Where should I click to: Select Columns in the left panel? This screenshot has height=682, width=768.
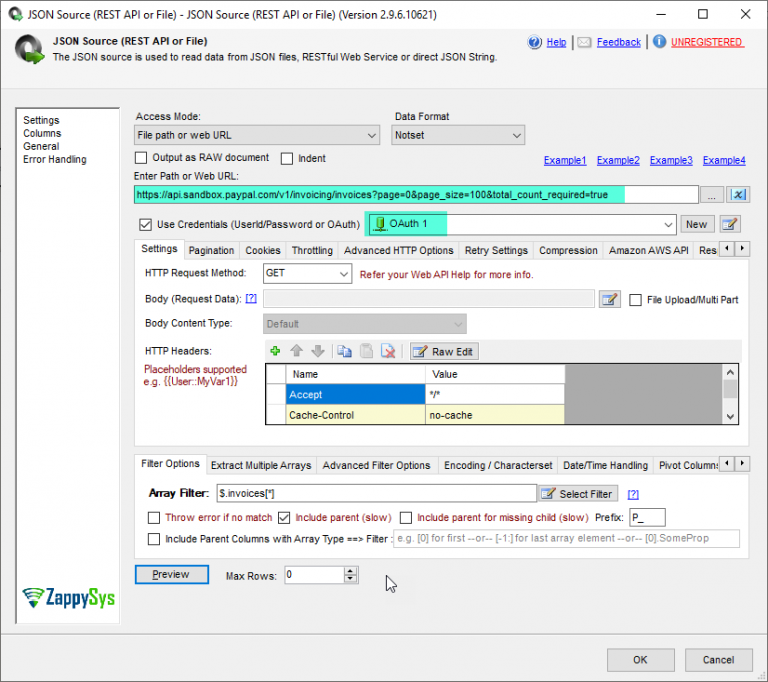coord(42,133)
